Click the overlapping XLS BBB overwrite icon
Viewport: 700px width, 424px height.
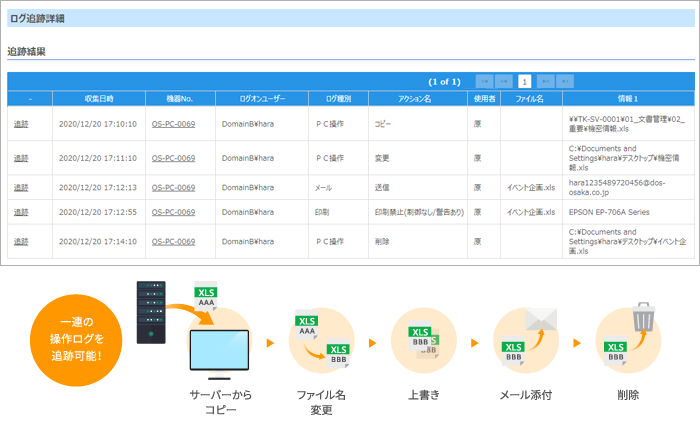point(424,341)
